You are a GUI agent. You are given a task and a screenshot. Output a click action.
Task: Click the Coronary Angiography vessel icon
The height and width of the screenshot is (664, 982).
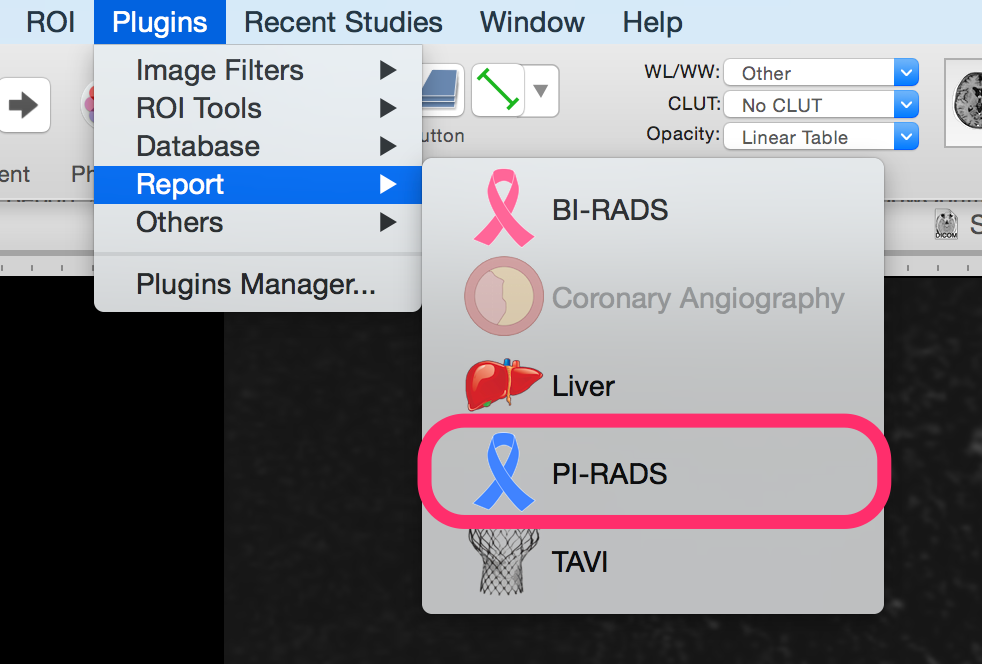click(x=504, y=296)
